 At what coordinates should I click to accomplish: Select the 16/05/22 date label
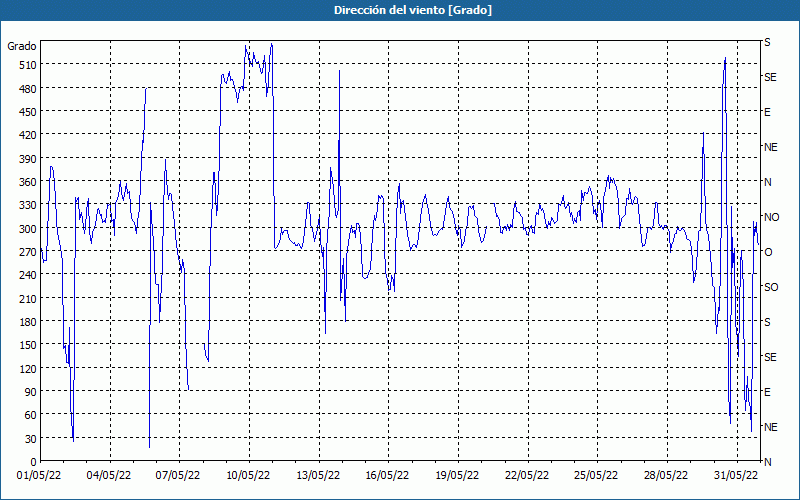click(387, 476)
